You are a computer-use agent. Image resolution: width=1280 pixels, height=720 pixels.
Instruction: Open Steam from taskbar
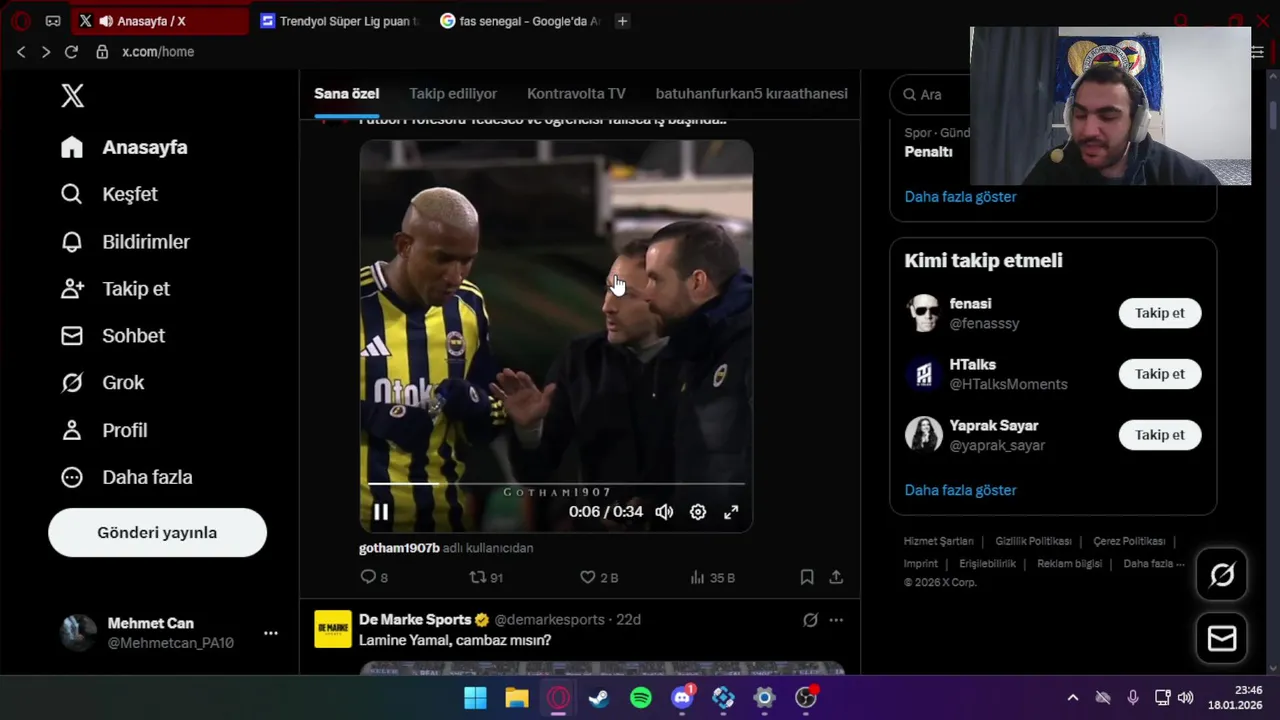[x=599, y=698]
